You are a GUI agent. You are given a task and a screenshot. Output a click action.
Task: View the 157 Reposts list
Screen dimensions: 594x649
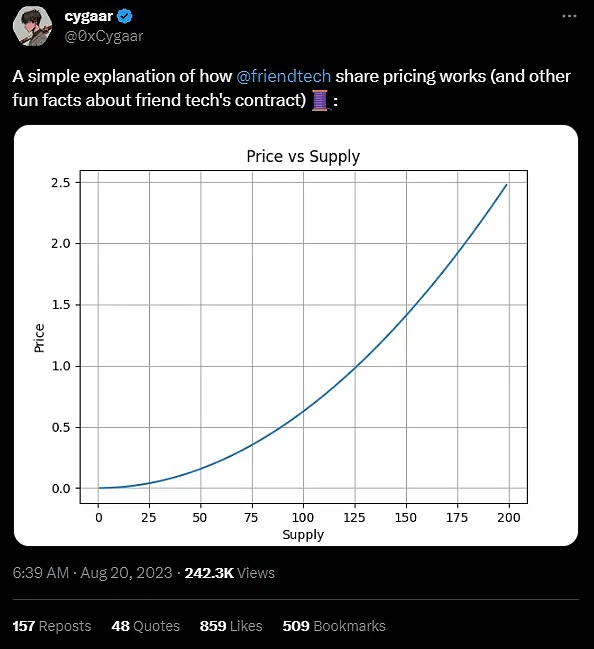pyautogui.click(x=52, y=626)
